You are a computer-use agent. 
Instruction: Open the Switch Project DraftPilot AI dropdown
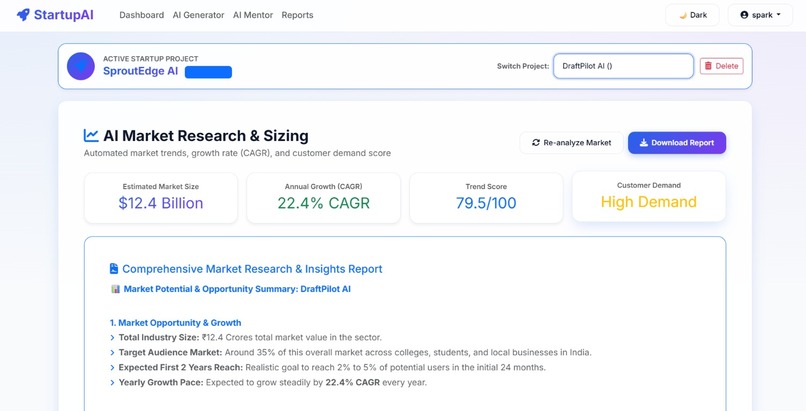[623, 66]
